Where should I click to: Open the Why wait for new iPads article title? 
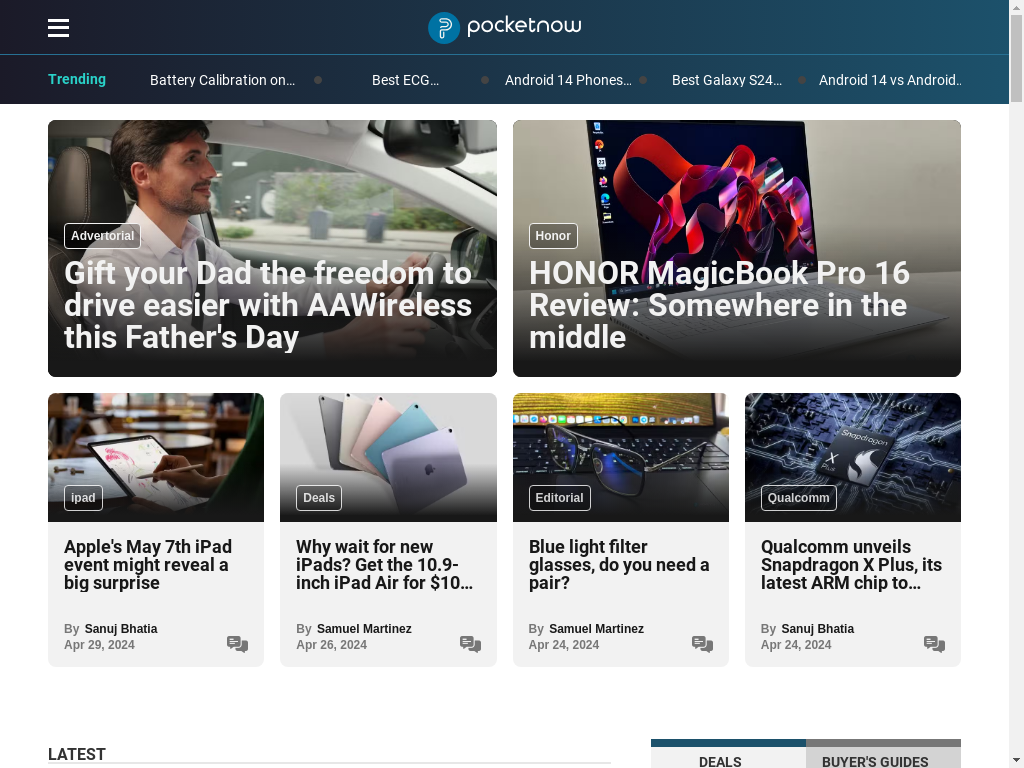(x=384, y=564)
